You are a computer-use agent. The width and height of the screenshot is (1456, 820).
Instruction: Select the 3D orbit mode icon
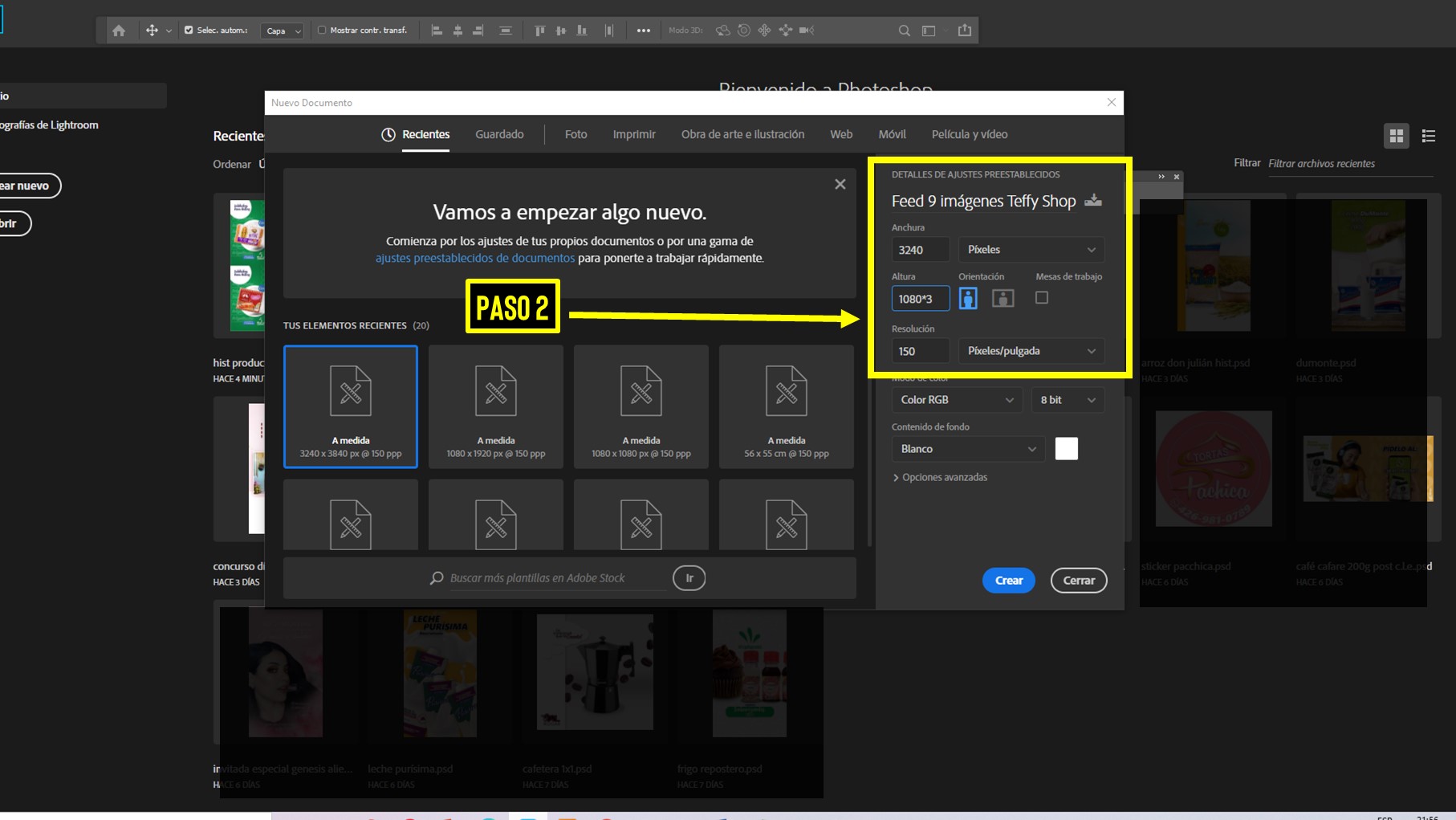(723, 31)
